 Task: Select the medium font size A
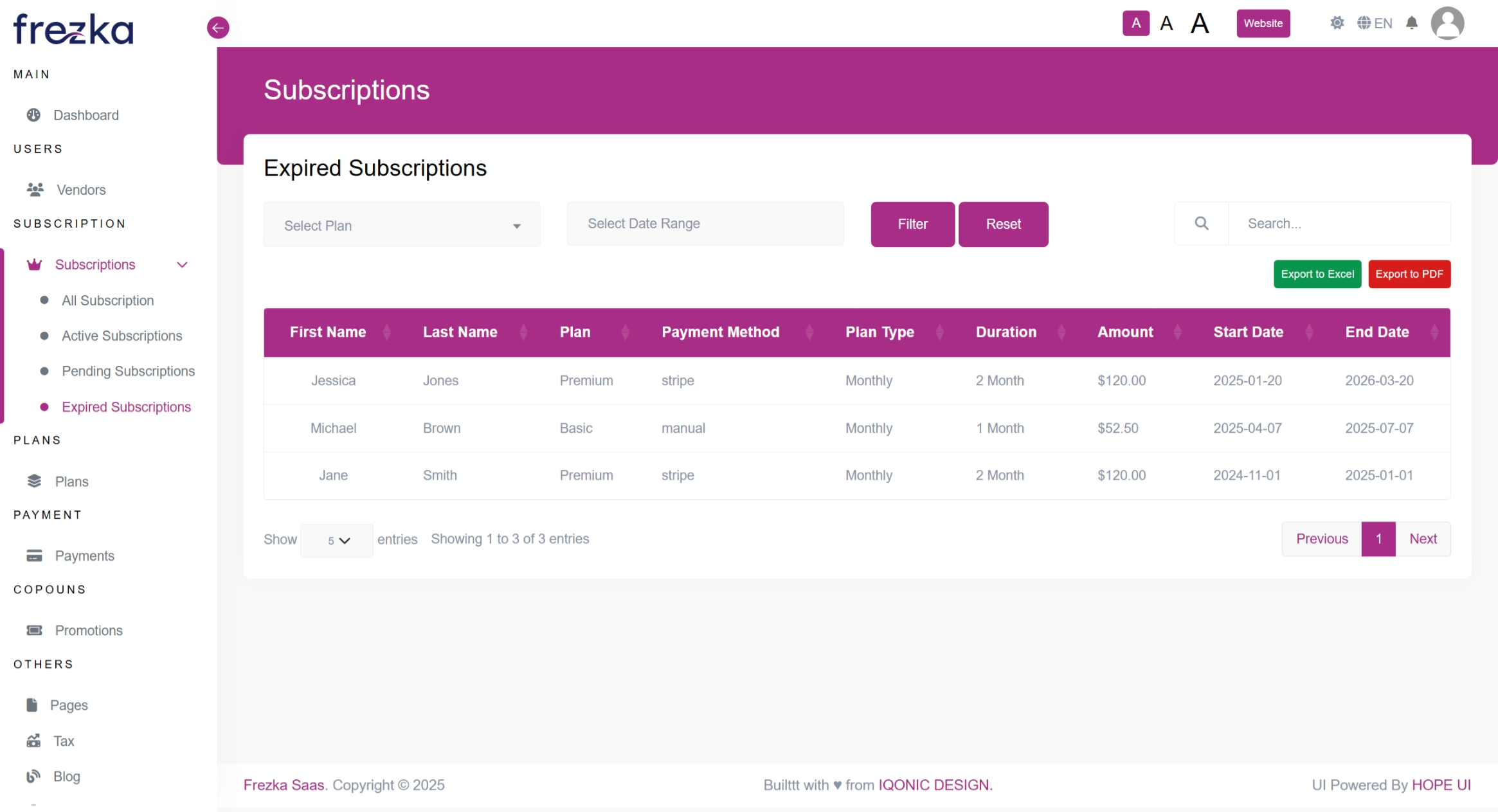(1166, 24)
